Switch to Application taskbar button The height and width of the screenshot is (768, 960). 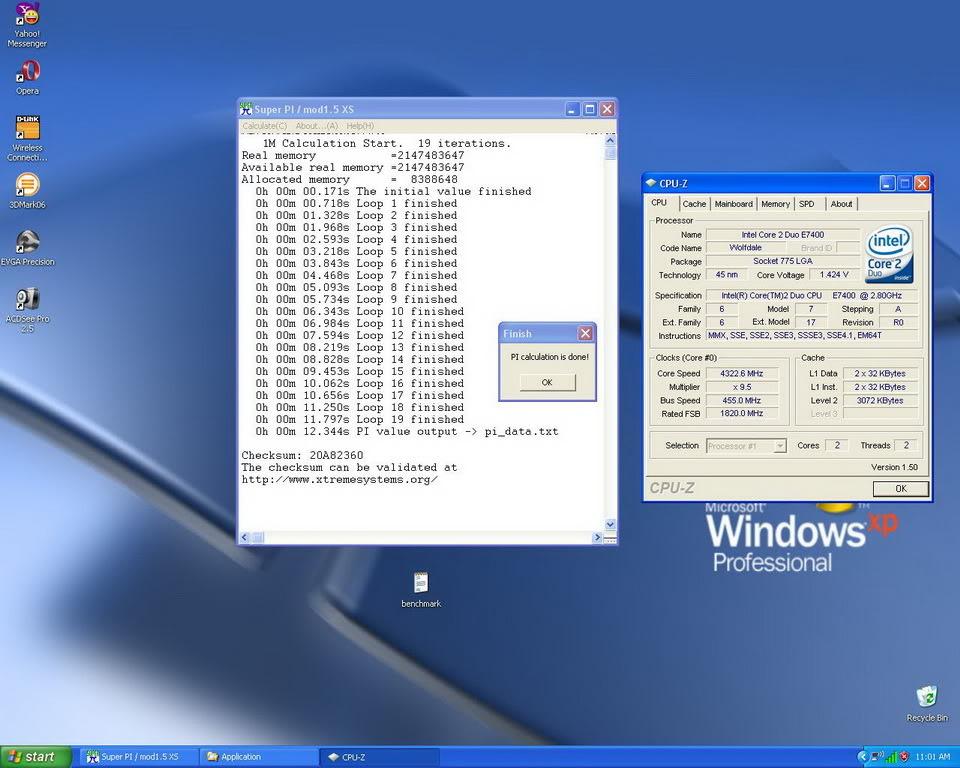(260, 757)
